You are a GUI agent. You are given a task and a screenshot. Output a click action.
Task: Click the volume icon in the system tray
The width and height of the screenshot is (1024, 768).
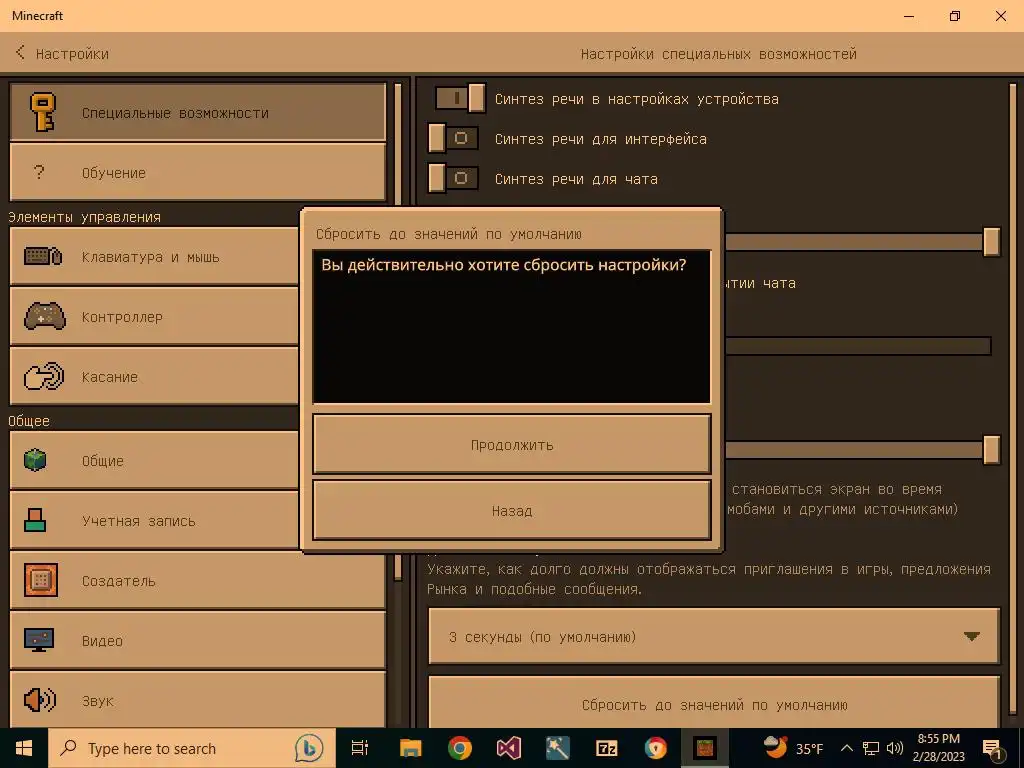tap(895, 748)
